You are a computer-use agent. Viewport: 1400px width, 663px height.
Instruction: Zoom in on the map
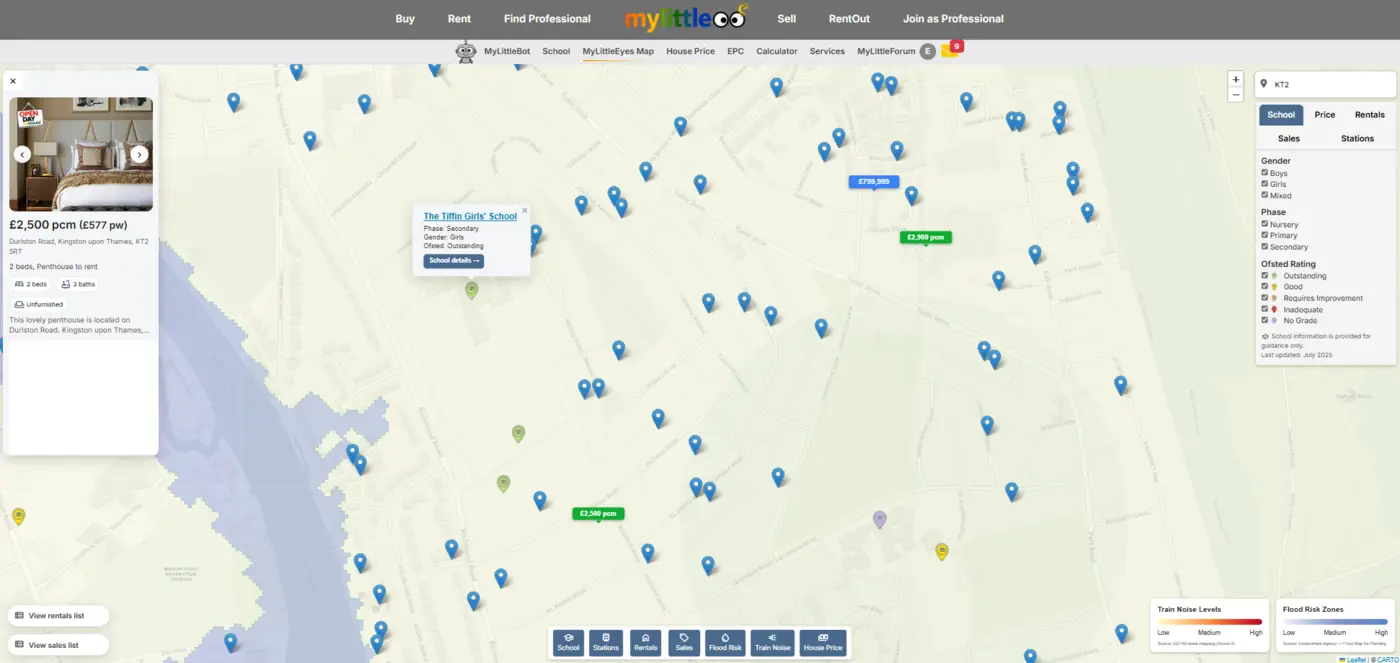pos(1236,79)
